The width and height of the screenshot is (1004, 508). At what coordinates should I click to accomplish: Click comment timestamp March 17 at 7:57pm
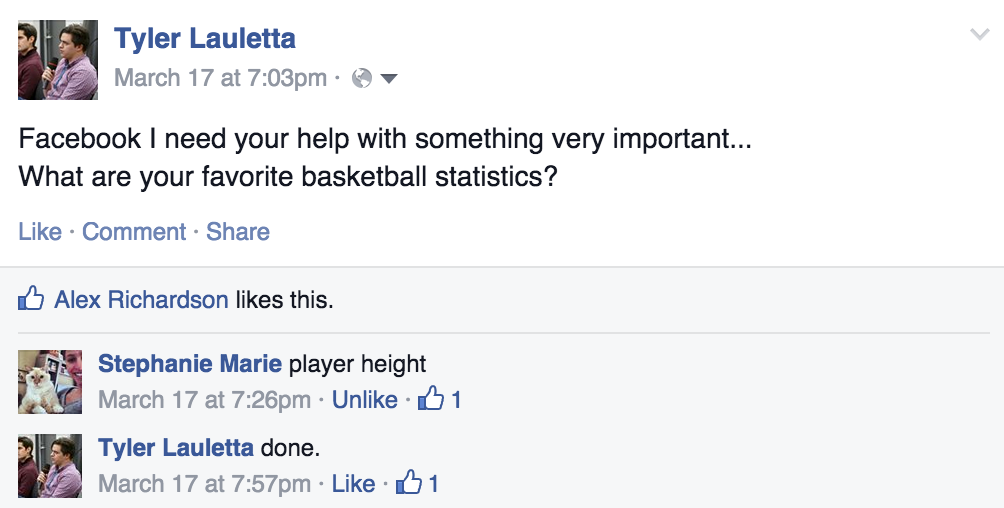204,484
